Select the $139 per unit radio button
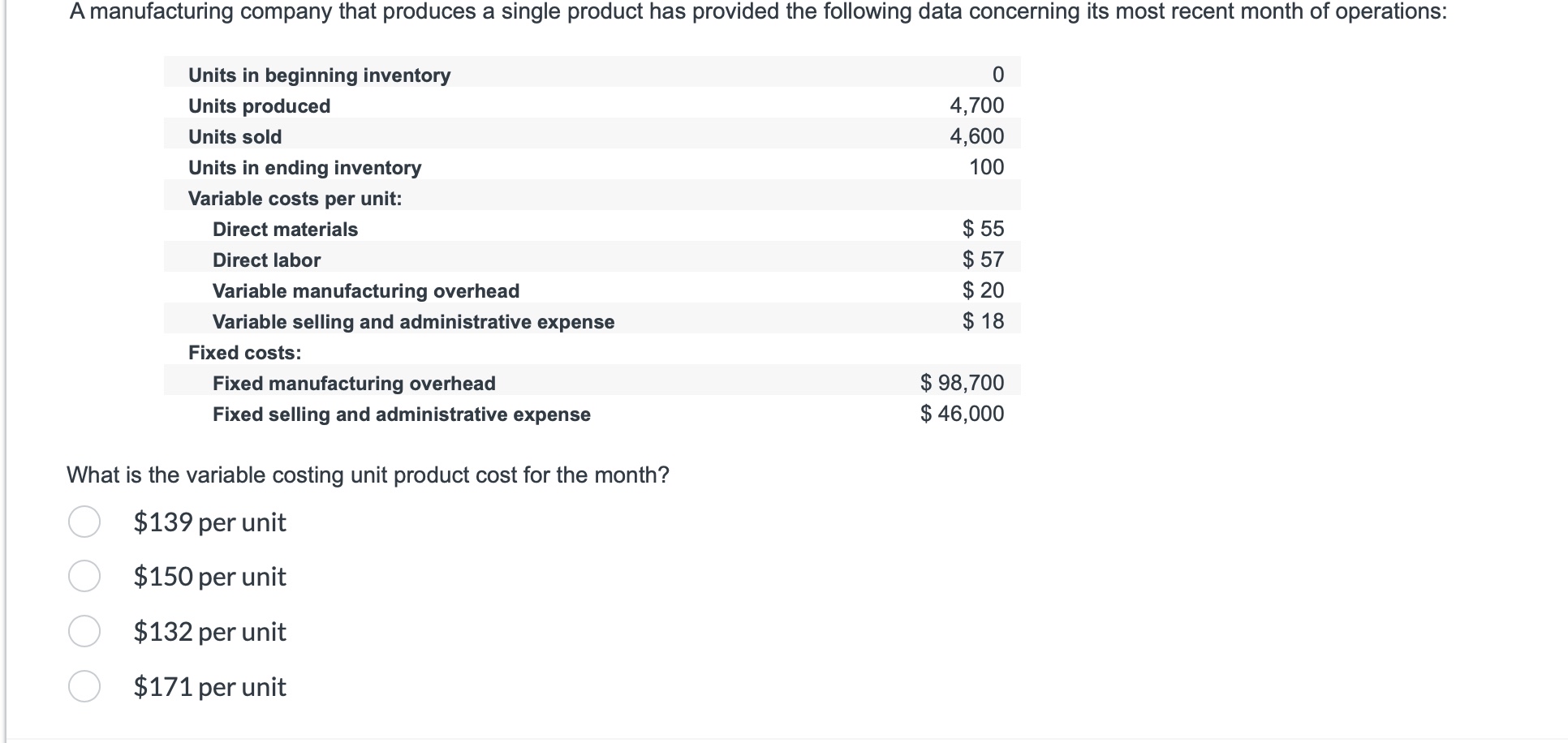 tap(84, 522)
